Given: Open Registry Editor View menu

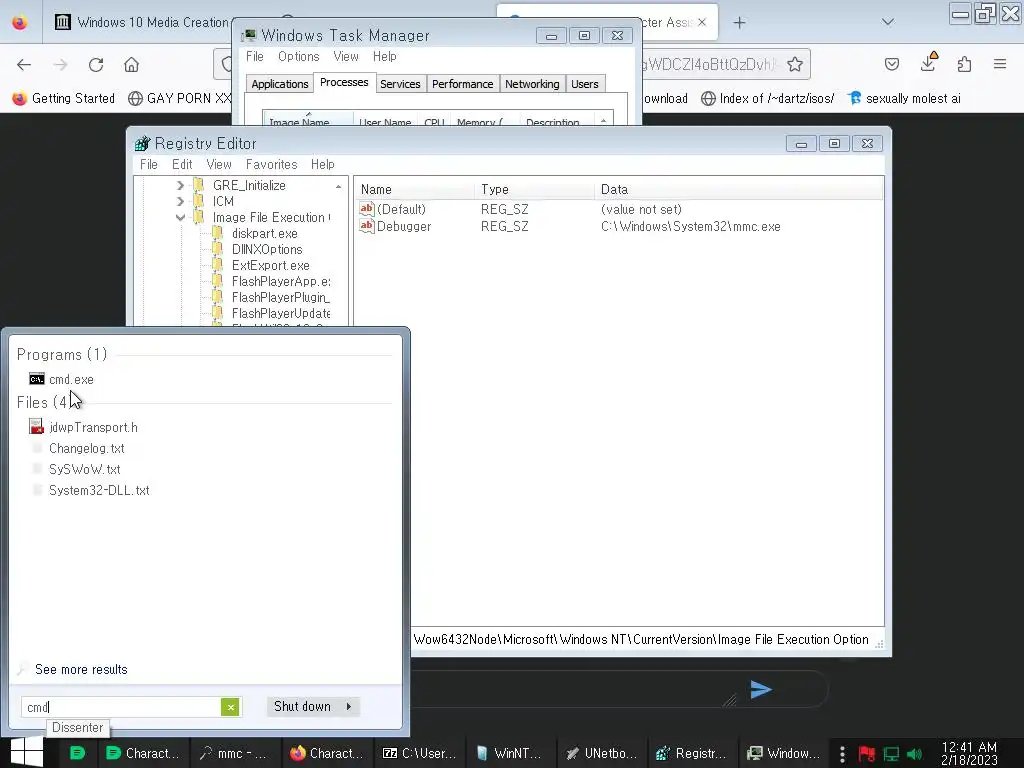Looking at the screenshot, I should (x=219, y=165).
